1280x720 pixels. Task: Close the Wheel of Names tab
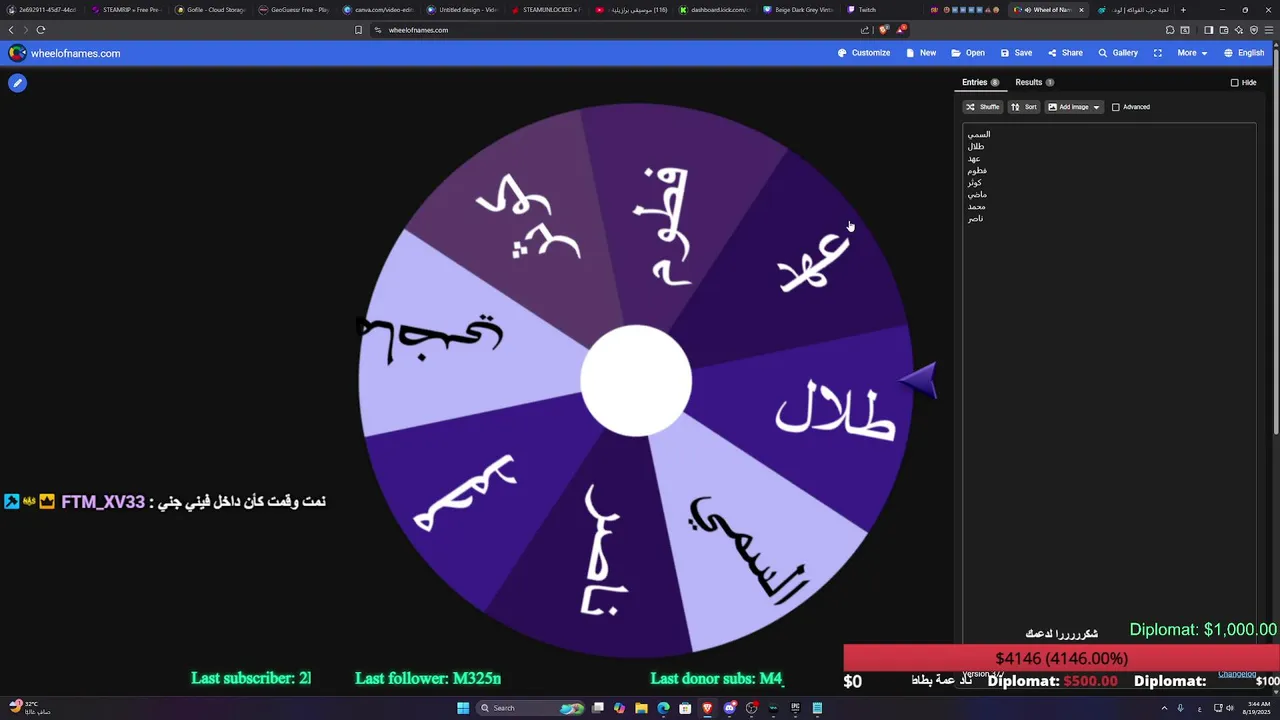point(1081,10)
